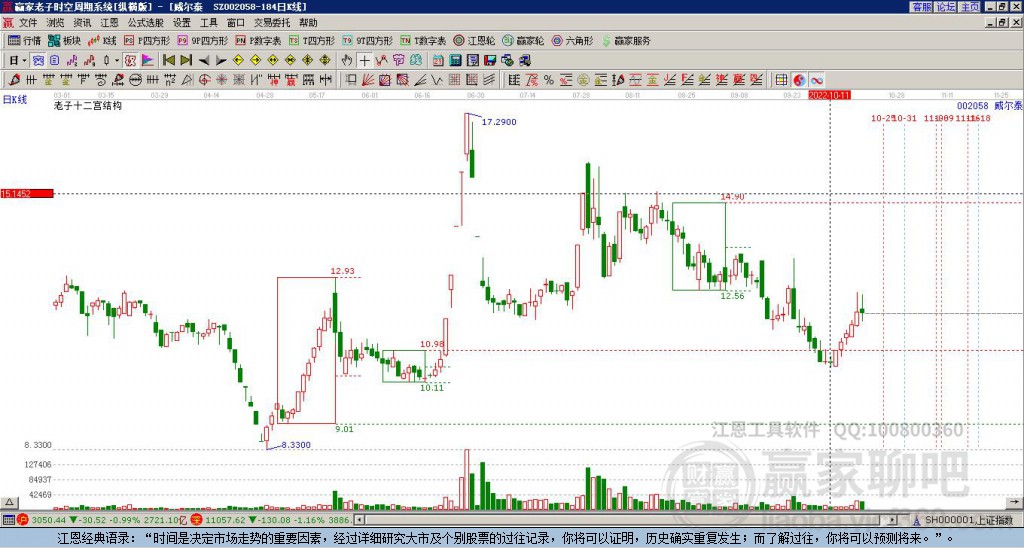Open the T数字表 tool
This screenshot has width=1024, height=548.
click(423, 40)
